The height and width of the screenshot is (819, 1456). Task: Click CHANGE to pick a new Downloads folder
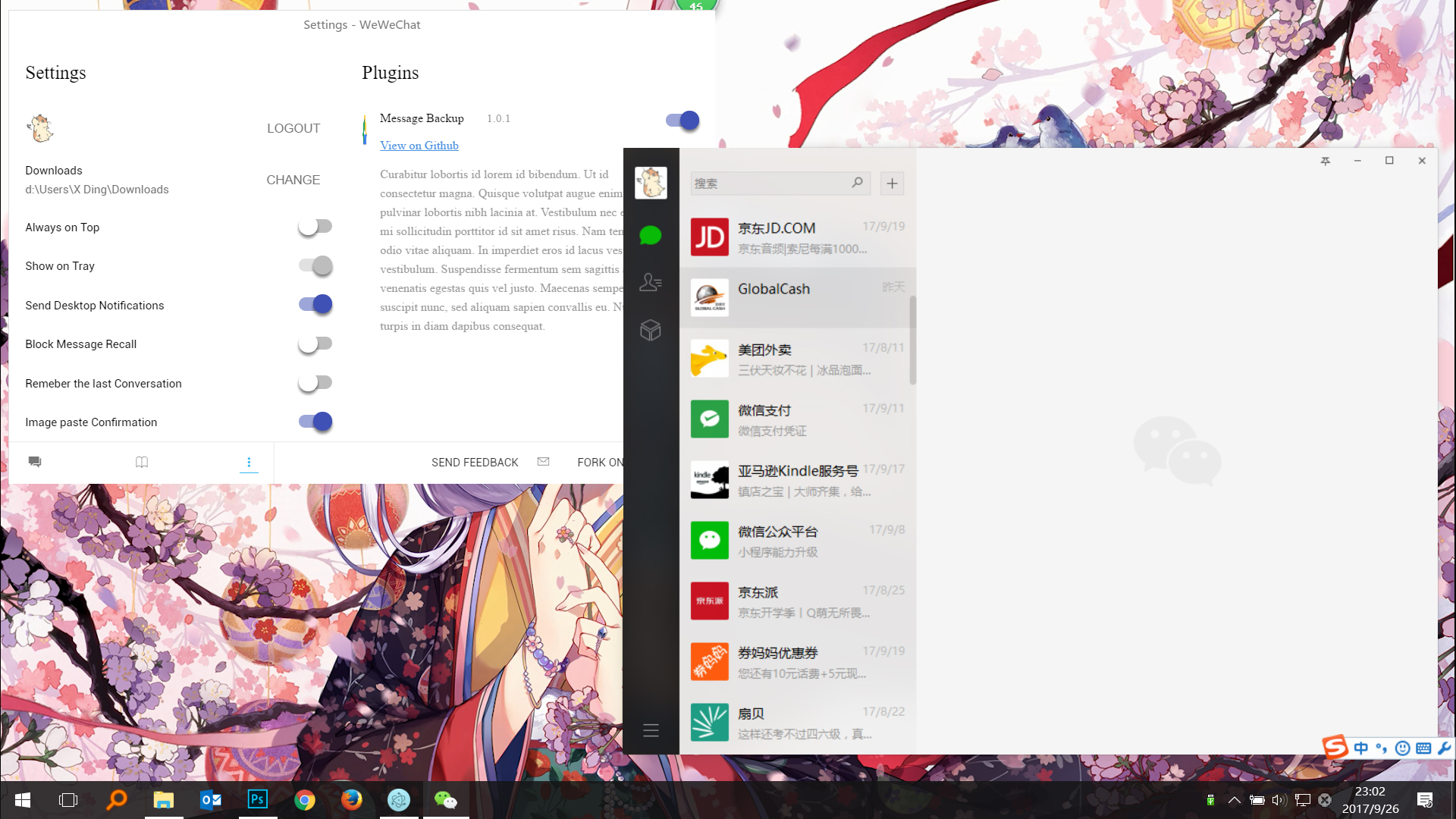[x=293, y=180]
